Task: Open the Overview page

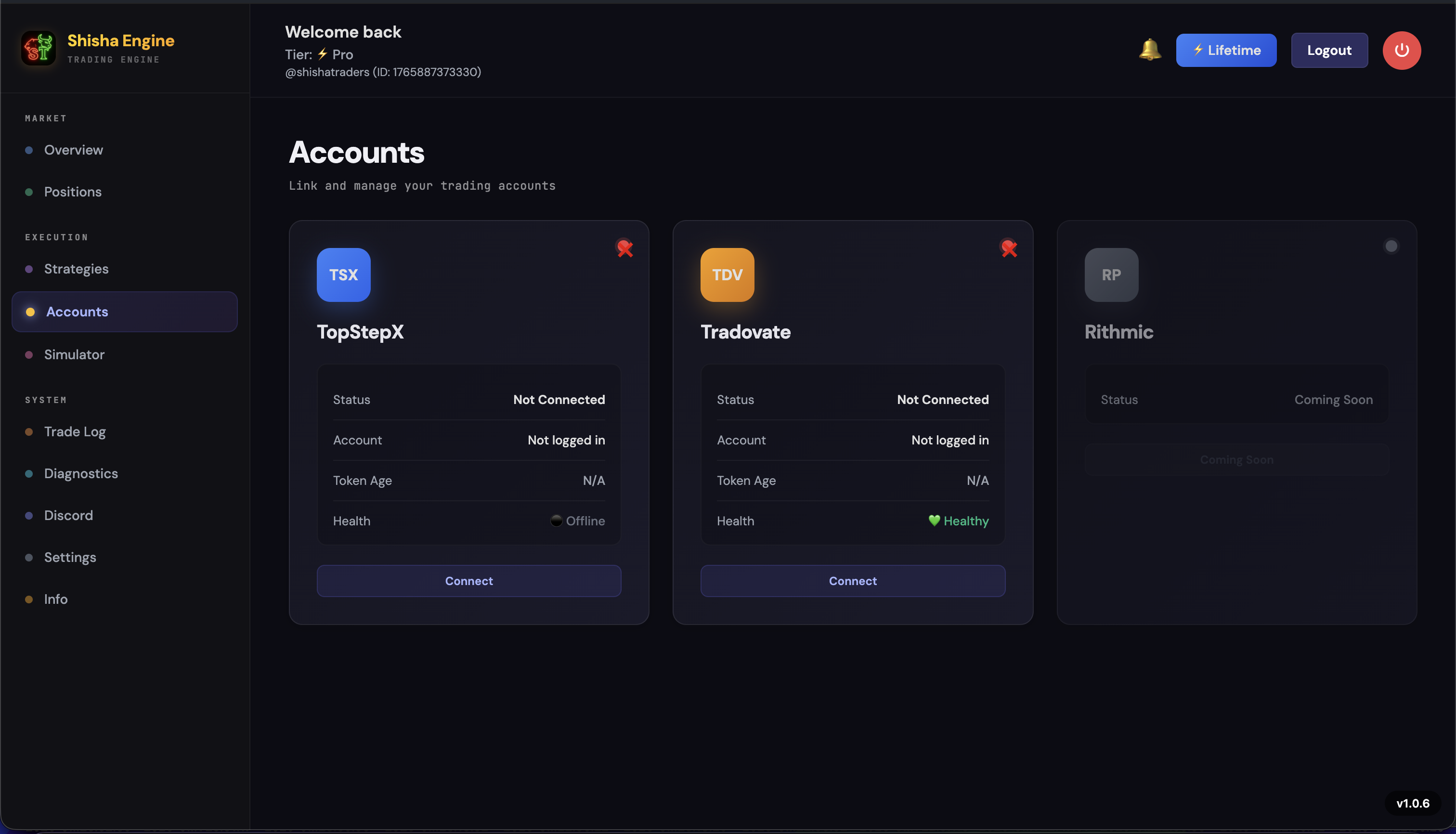Action: click(73, 149)
